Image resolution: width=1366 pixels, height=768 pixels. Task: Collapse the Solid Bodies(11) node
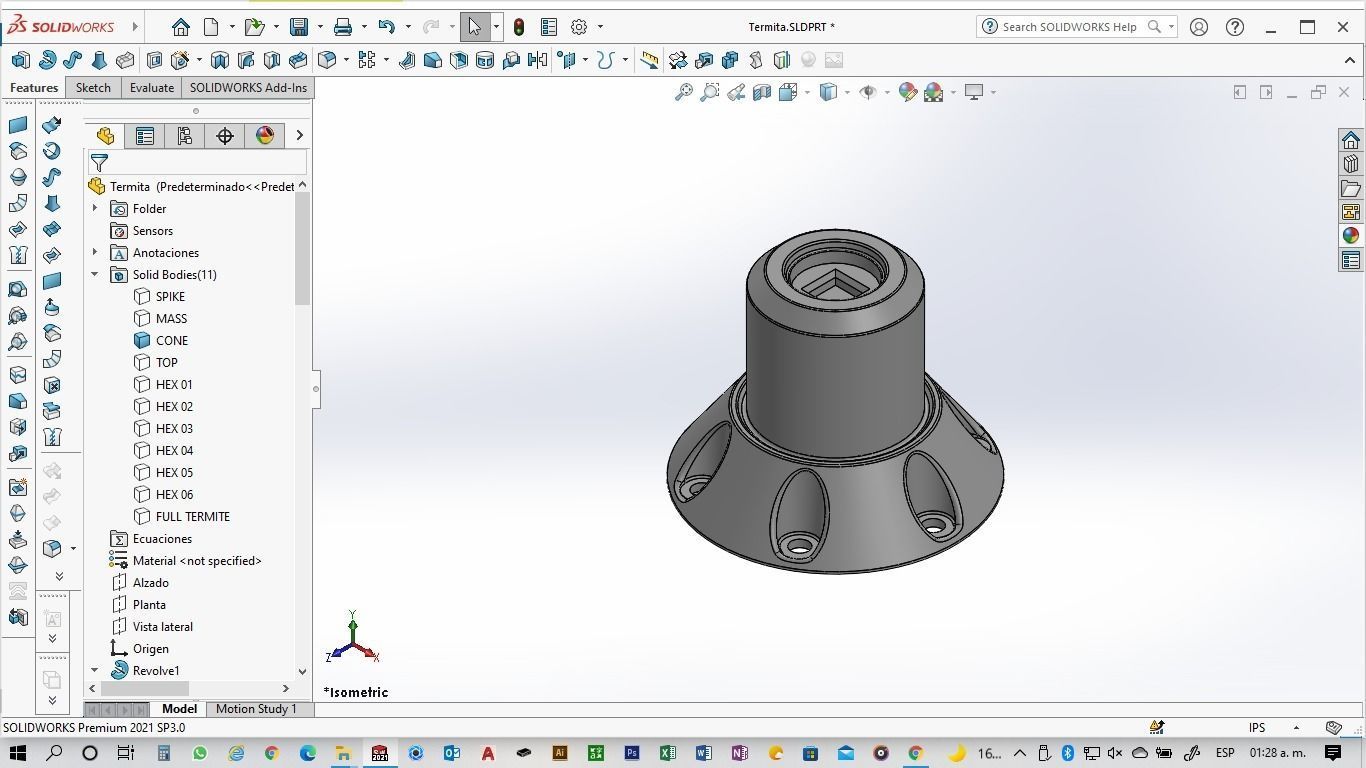pyautogui.click(x=95, y=274)
